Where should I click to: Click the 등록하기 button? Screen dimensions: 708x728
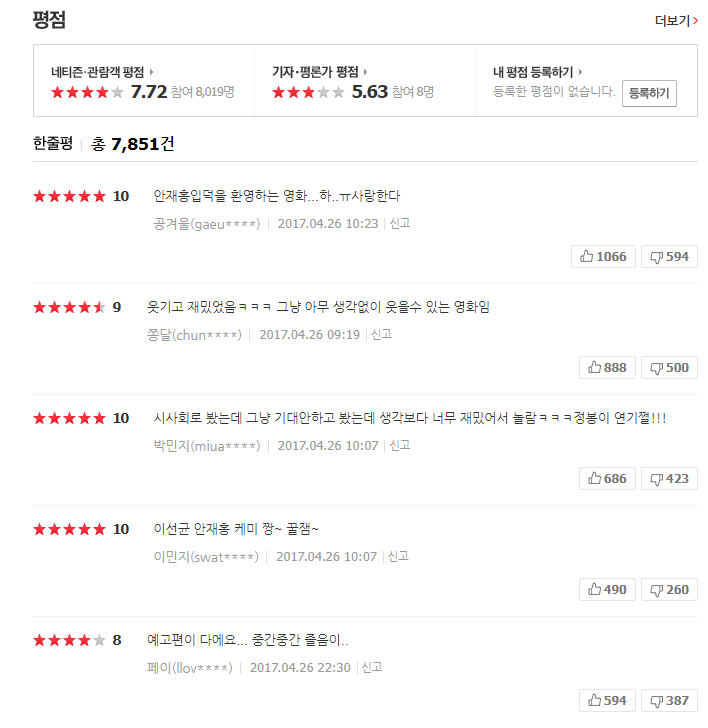coord(649,93)
